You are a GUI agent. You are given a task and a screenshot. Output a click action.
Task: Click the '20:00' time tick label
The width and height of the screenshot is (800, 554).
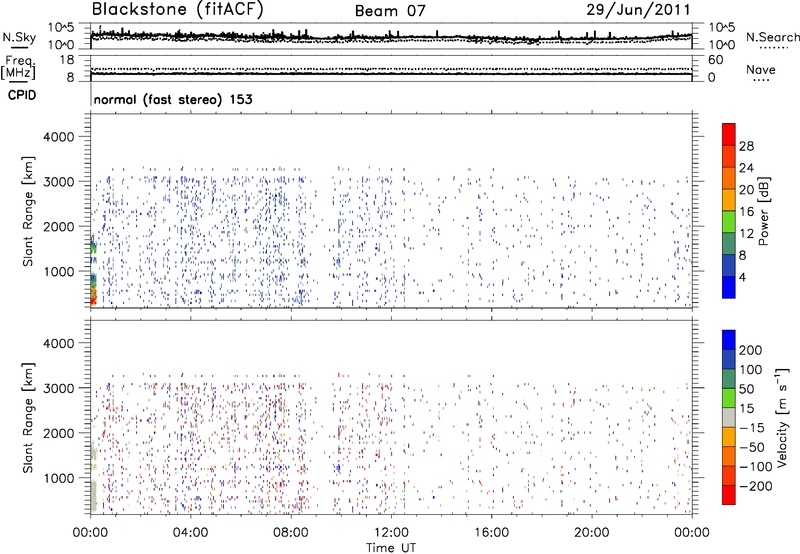click(x=592, y=533)
